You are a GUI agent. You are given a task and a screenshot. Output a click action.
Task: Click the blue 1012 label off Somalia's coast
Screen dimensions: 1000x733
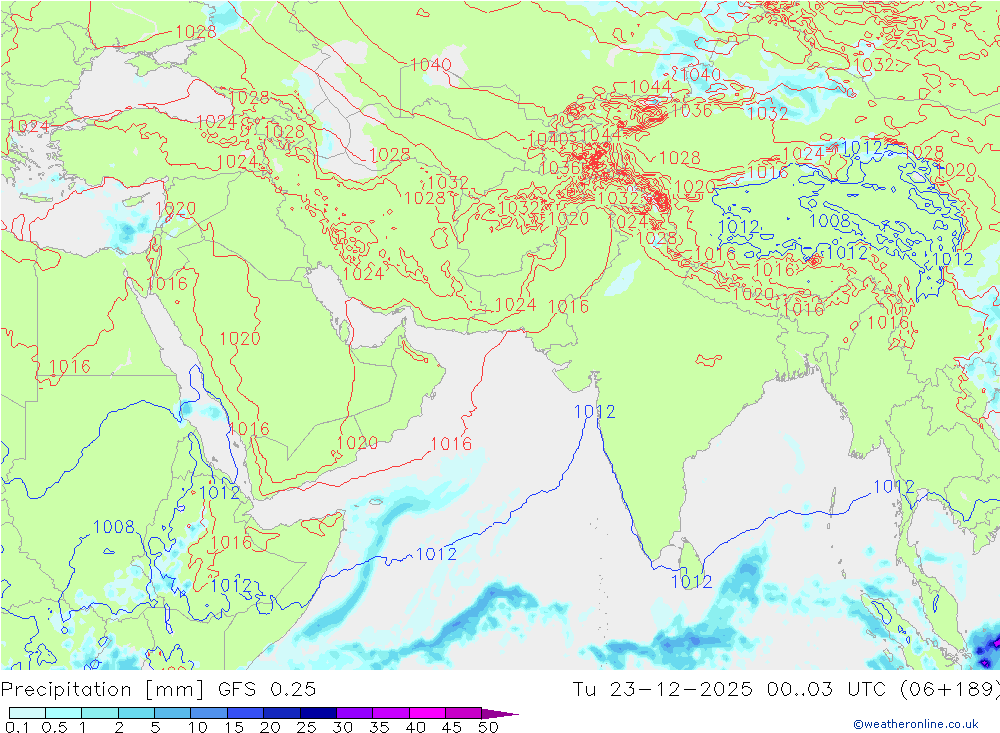436,554
